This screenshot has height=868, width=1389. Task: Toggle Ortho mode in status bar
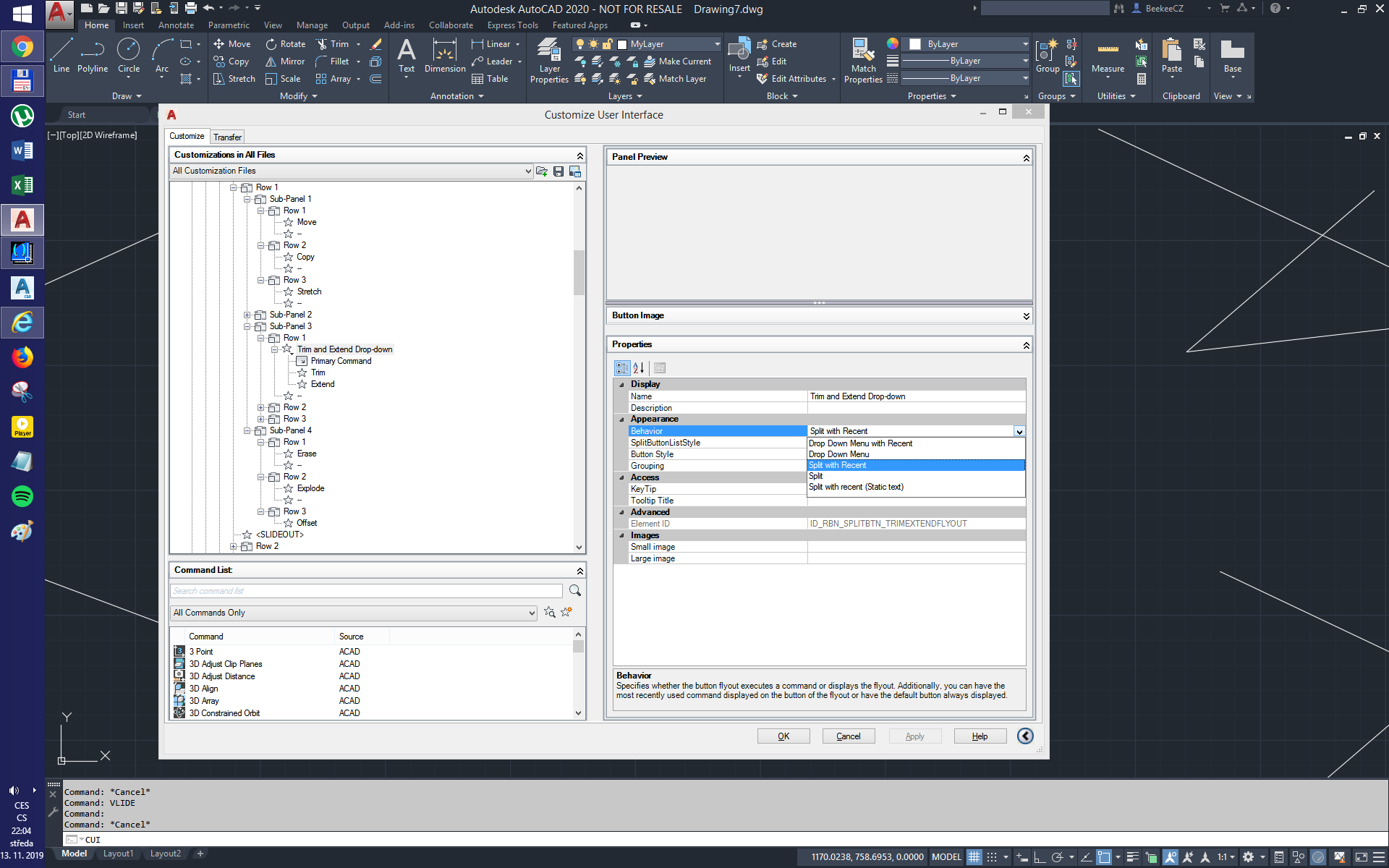click(x=1040, y=857)
